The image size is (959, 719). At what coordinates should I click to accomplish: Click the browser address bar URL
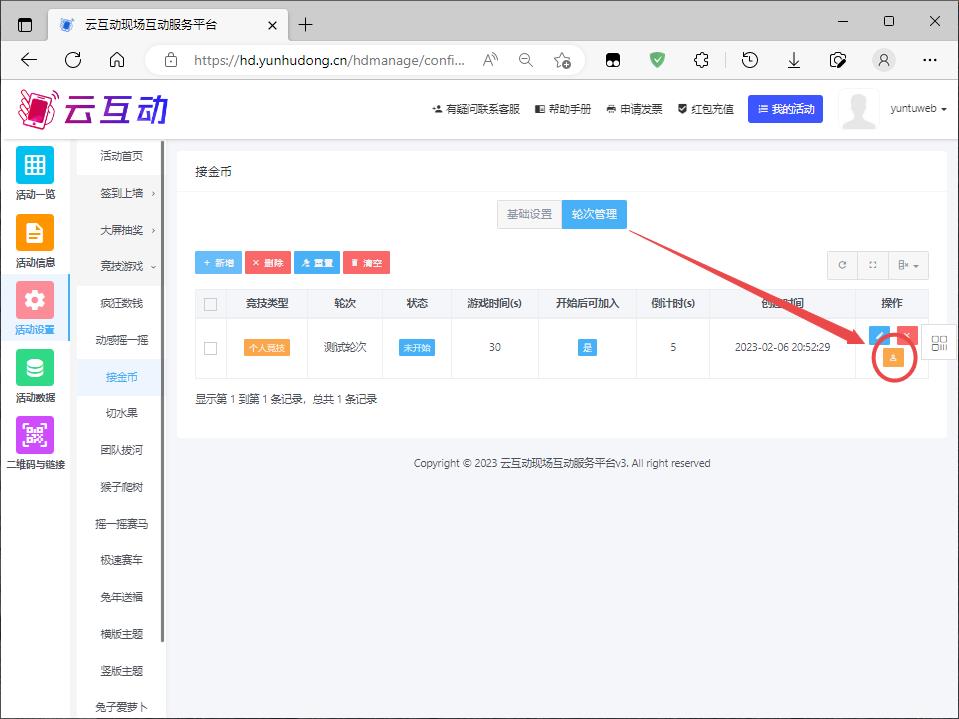329,60
